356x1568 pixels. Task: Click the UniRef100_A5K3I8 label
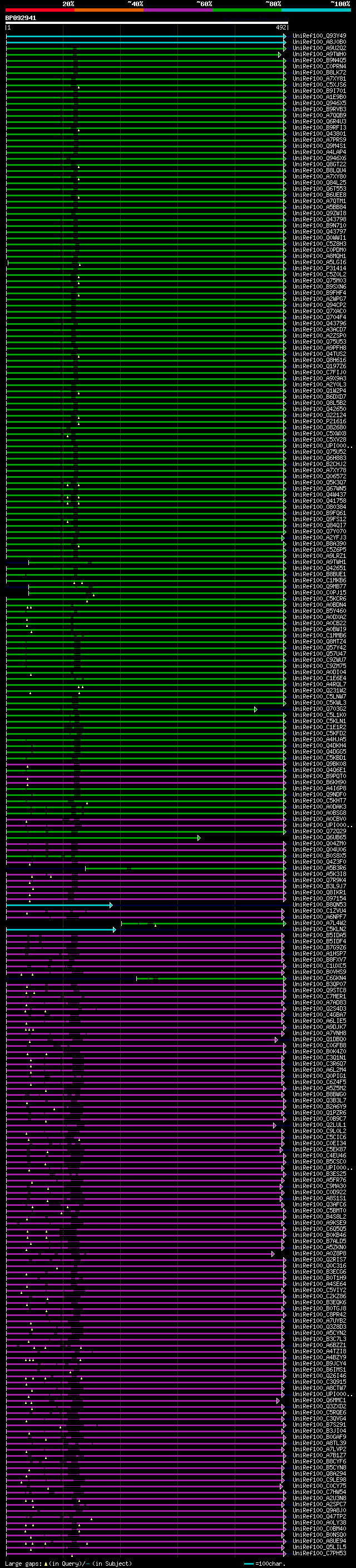(x=319, y=874)
